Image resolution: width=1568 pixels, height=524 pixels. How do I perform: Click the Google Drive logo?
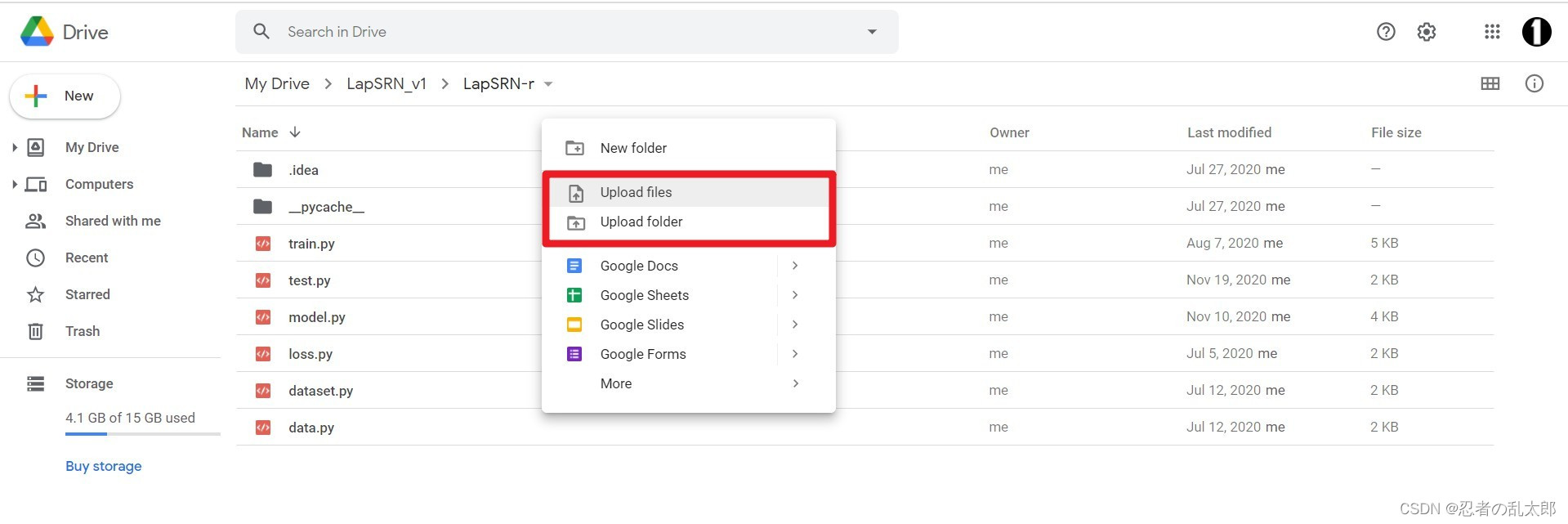[37, 32]
